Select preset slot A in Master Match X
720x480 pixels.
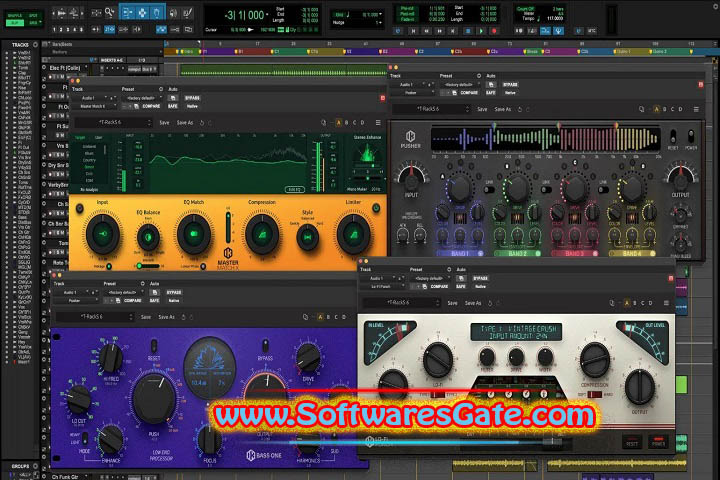click(x=339, y=123)
